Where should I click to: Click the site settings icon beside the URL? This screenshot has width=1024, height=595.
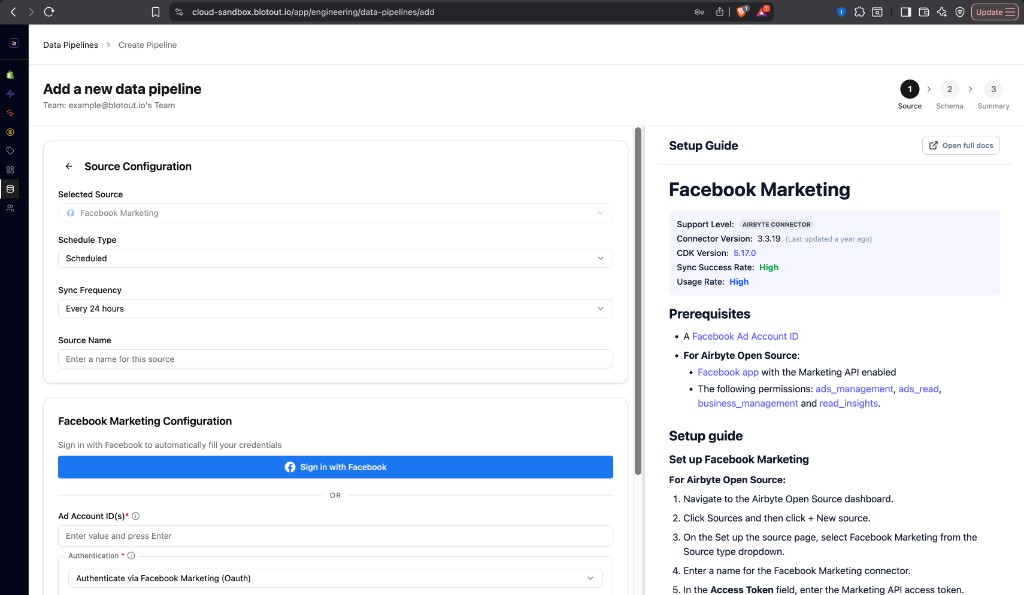click(179, 12)
